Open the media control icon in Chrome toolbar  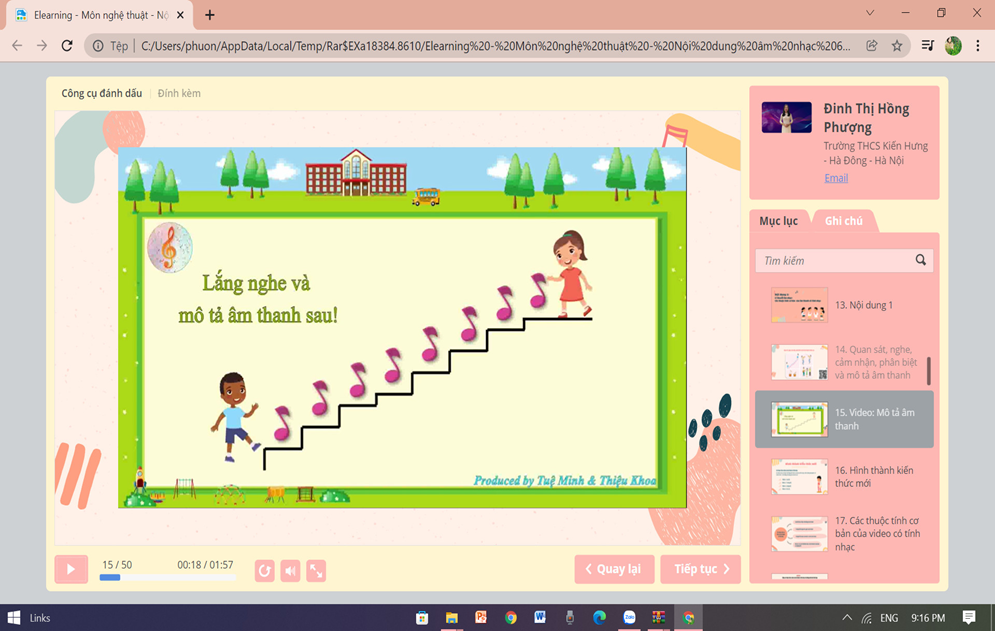pos(928,46)
